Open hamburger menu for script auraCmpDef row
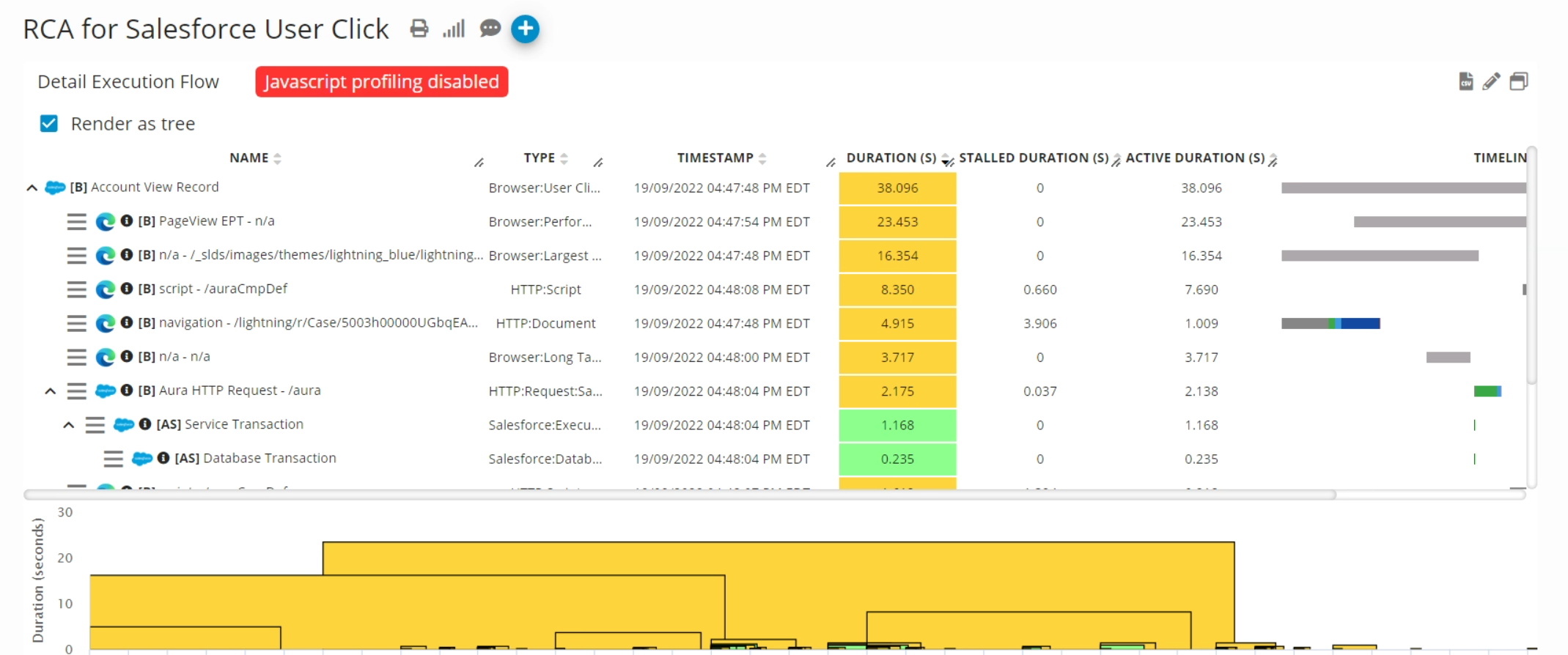The height and width of the screenshot is (655, 1568). tap(76, 289)
